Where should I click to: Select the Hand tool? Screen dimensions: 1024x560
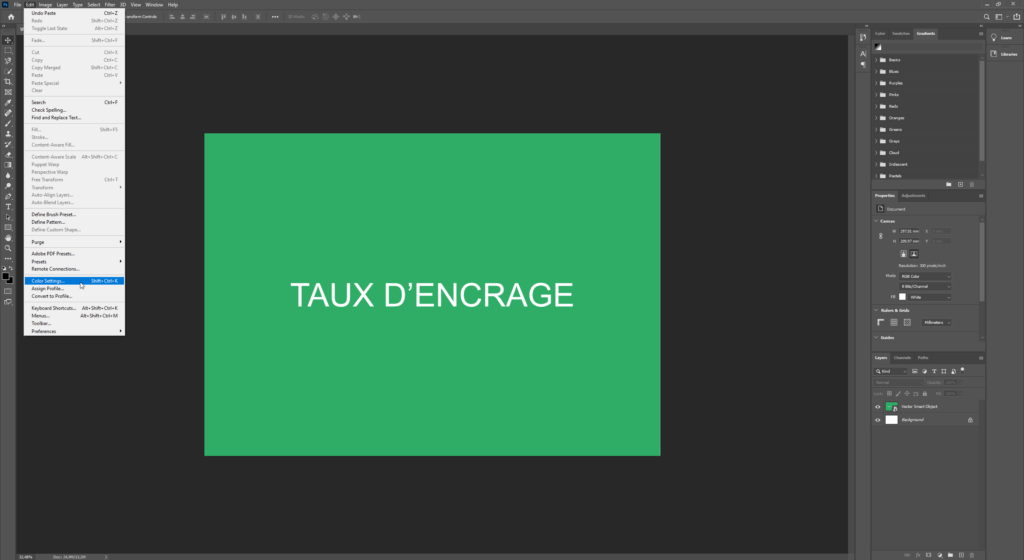click(8, 238)
